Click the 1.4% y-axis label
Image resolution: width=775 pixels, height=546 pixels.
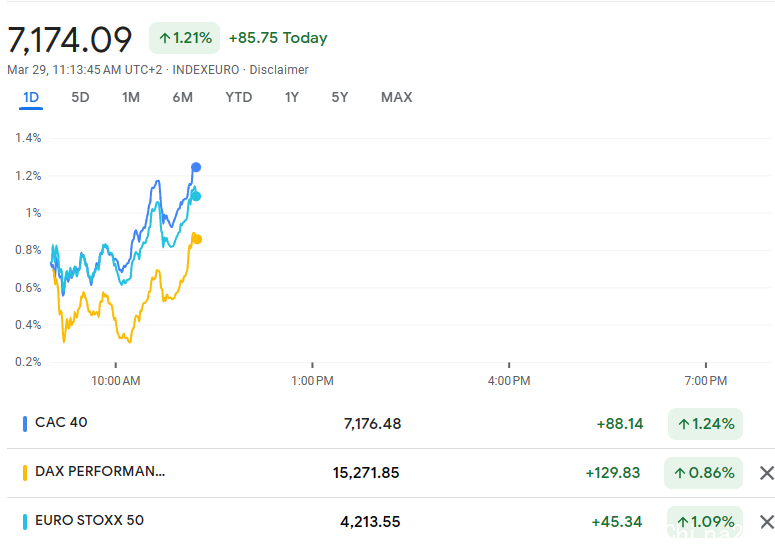[28, 138]
